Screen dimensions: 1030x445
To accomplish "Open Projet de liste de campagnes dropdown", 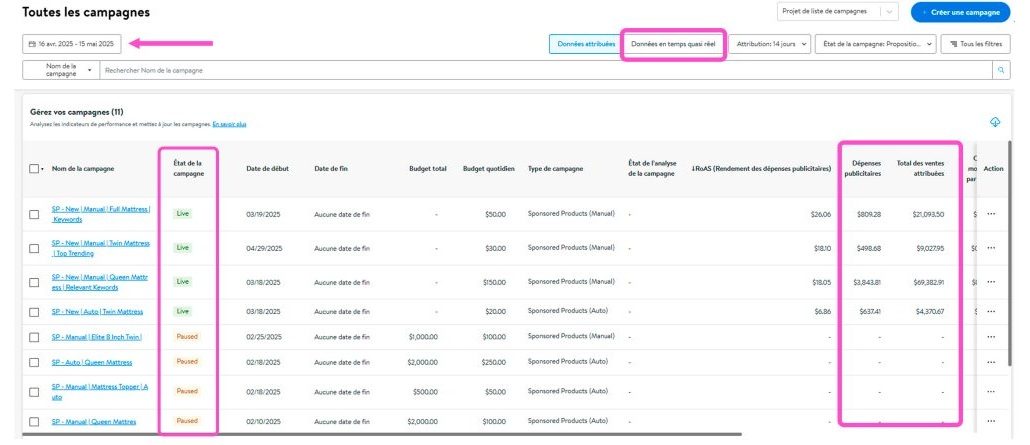I will tap(837, 12).
